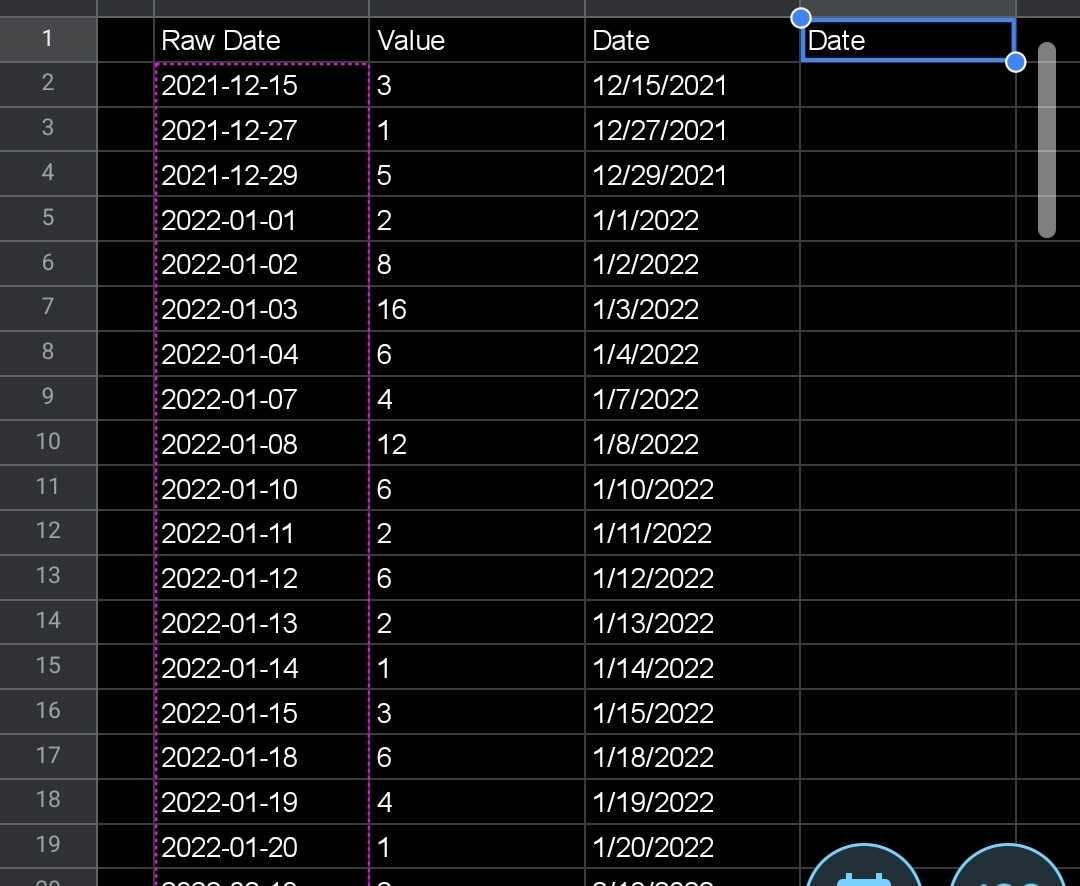Select cell '12/27/2021'
The image size is (1080, 886).
(x=692, y=130)
